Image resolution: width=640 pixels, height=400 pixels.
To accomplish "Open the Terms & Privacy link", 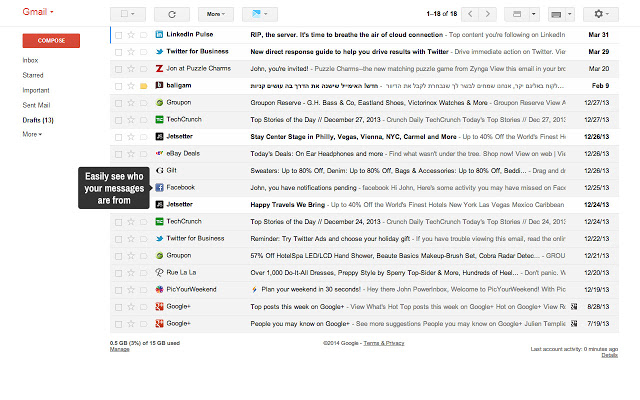I will point(384,343).
